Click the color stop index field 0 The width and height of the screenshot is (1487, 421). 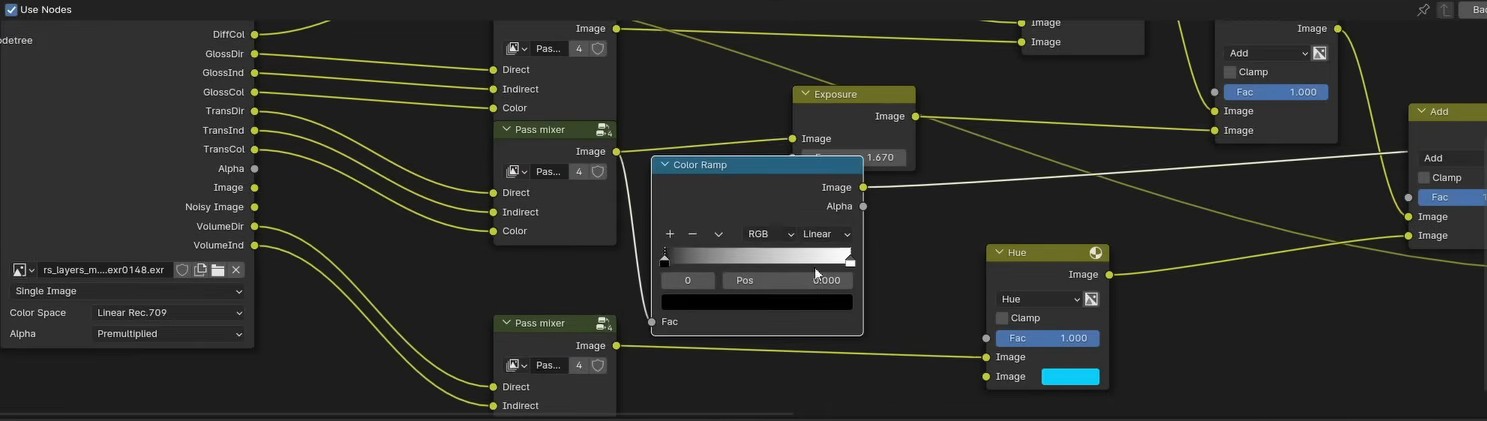(688, 281)
